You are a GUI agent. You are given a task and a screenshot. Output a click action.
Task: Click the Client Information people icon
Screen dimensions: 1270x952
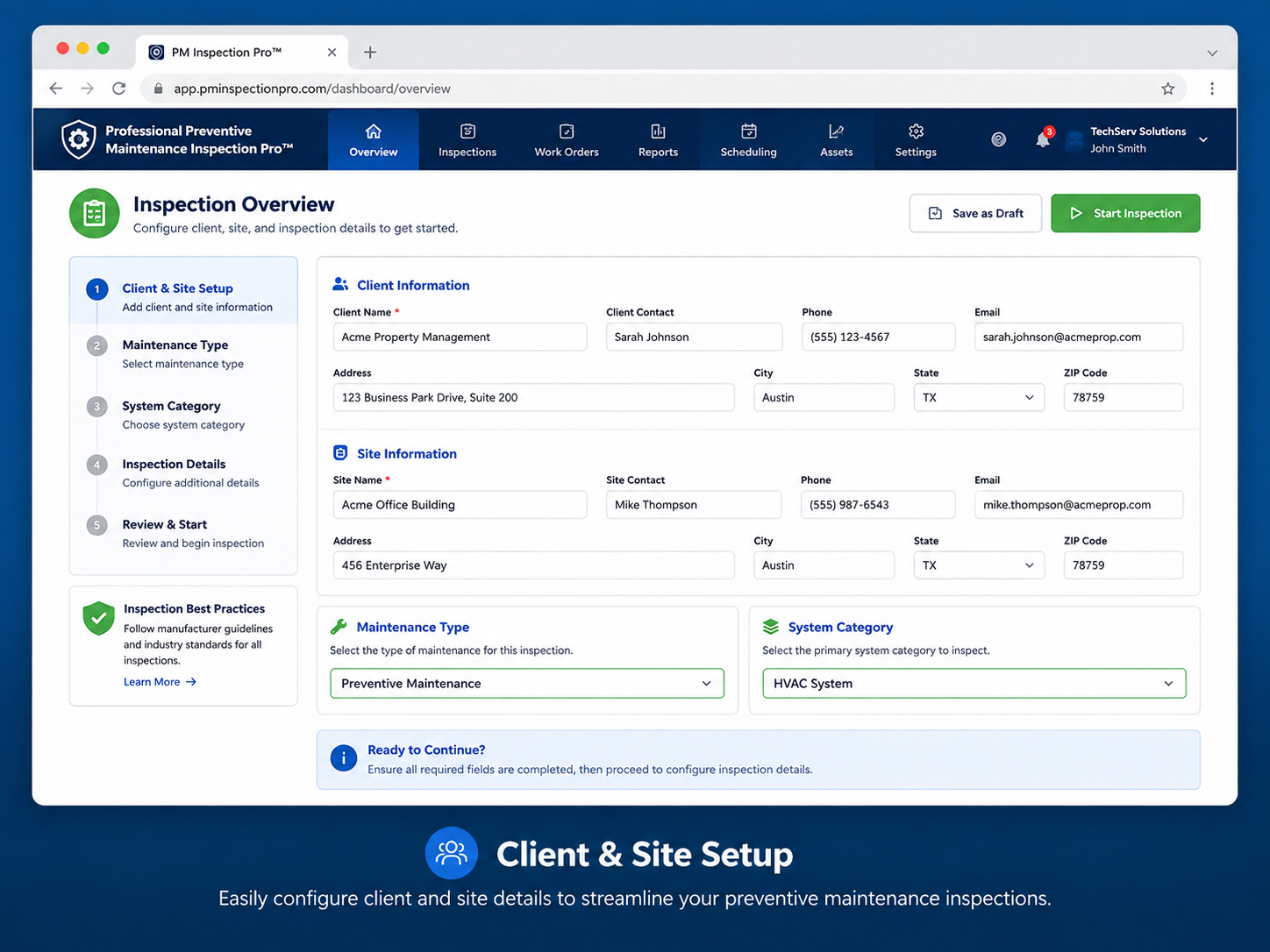340,284
